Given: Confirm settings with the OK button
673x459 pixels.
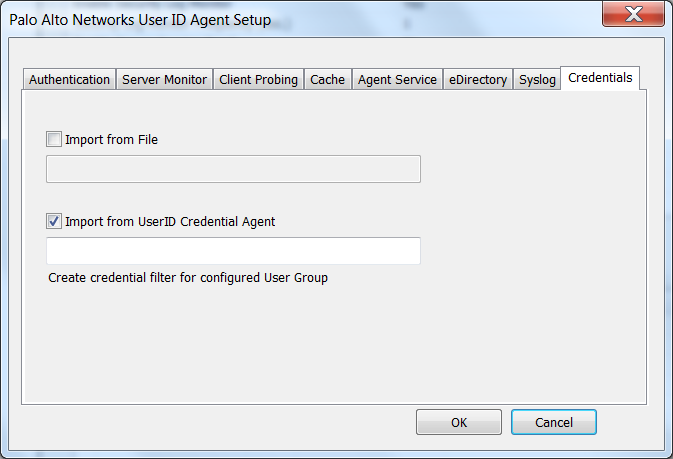Looking at the screenshot, I should 459,423.
